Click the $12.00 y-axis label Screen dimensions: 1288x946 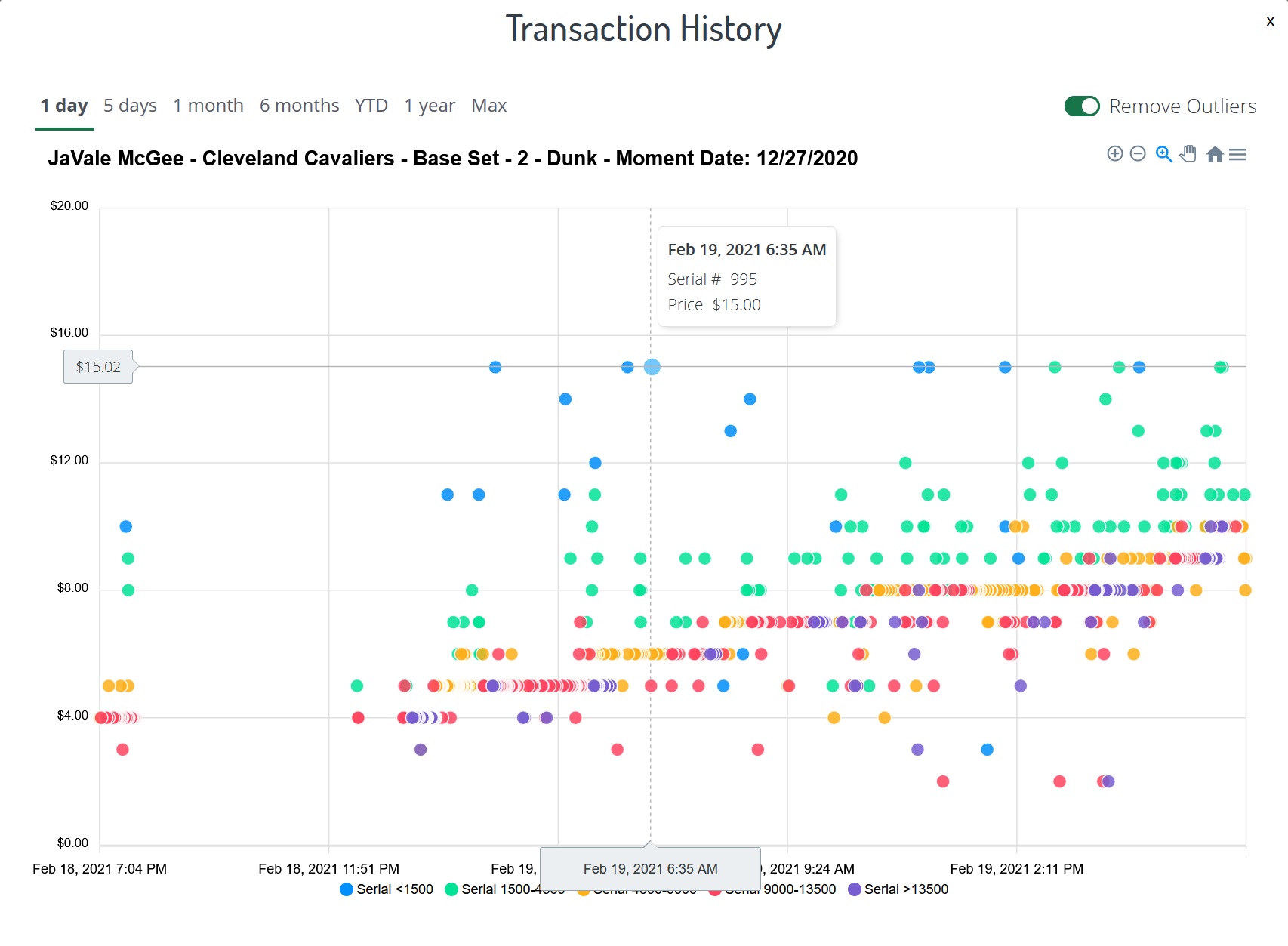point(69,461)
